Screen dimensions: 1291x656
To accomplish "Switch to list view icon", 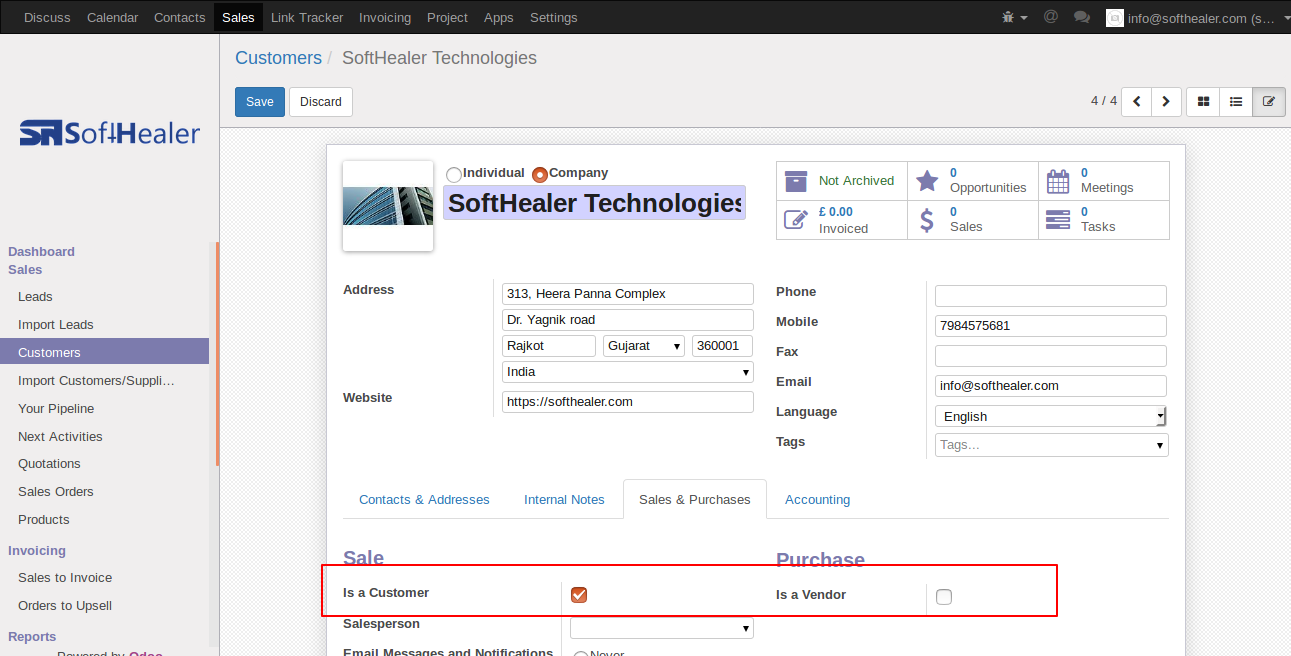I will 1236,102.
